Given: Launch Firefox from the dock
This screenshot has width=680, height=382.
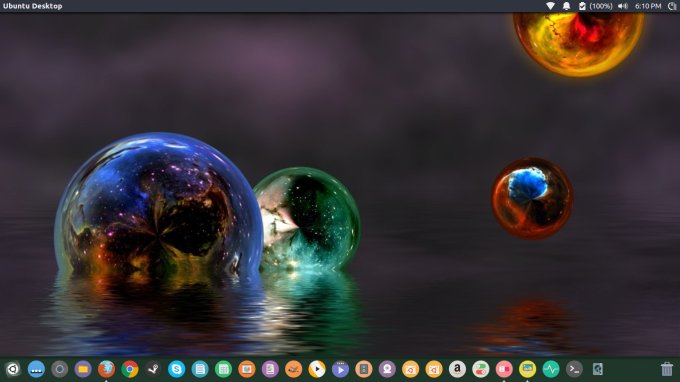Looking at the screenshot, I should [106, 369].
